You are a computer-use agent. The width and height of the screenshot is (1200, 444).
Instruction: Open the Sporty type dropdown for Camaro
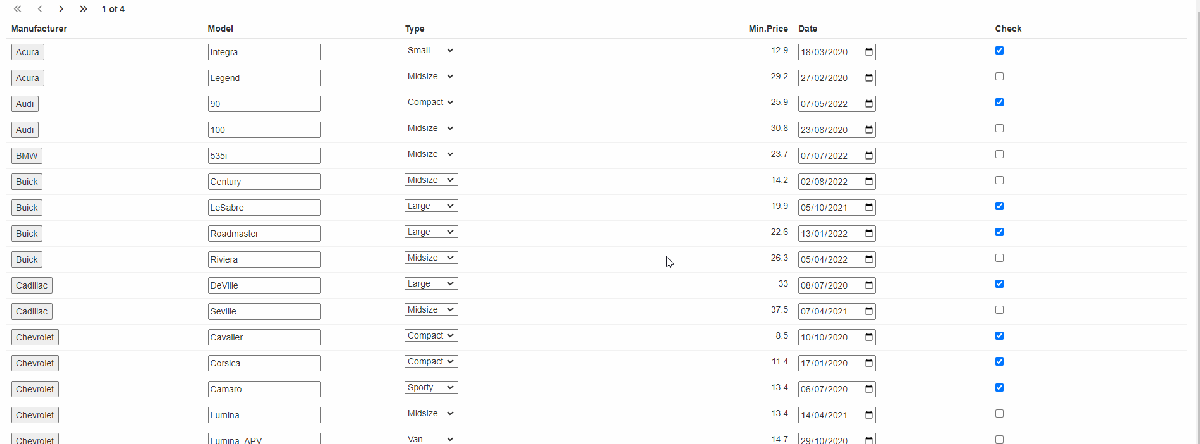(x=431, y=387)
